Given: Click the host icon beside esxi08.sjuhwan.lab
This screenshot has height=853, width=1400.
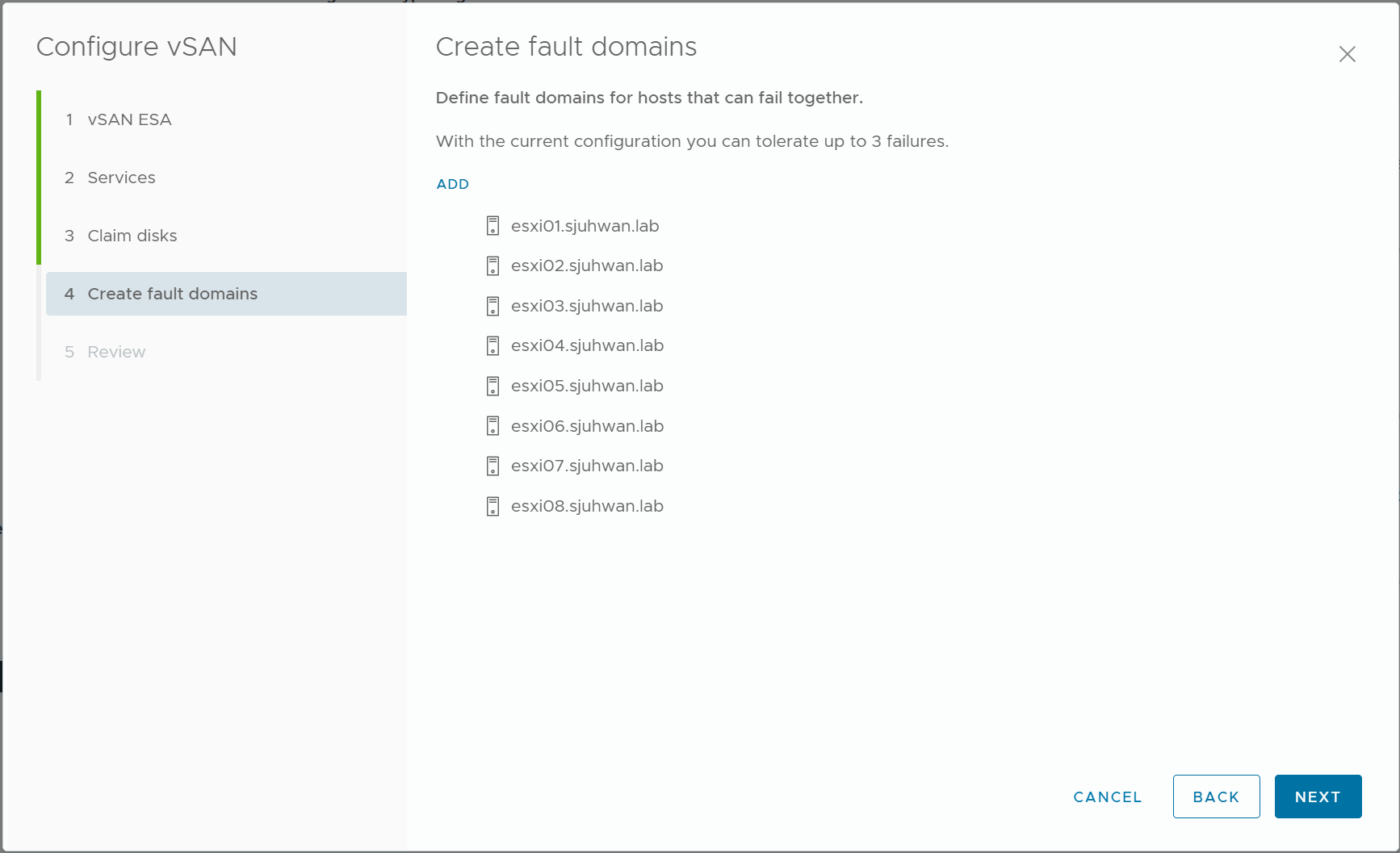Looking at the screenshot, I should [x=493, y=506].
